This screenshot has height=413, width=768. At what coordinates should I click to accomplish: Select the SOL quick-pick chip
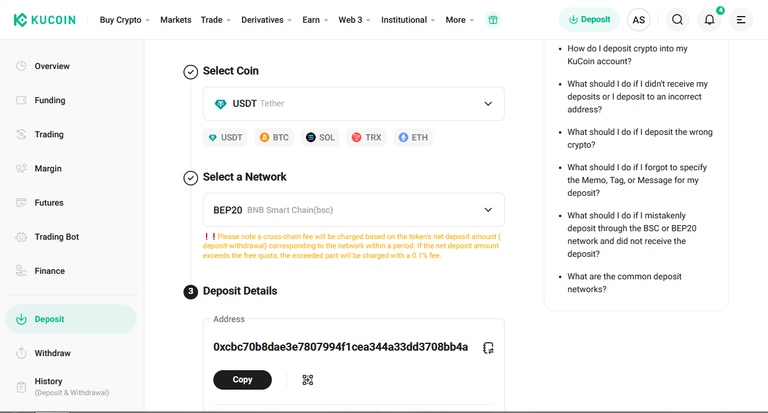320,138
